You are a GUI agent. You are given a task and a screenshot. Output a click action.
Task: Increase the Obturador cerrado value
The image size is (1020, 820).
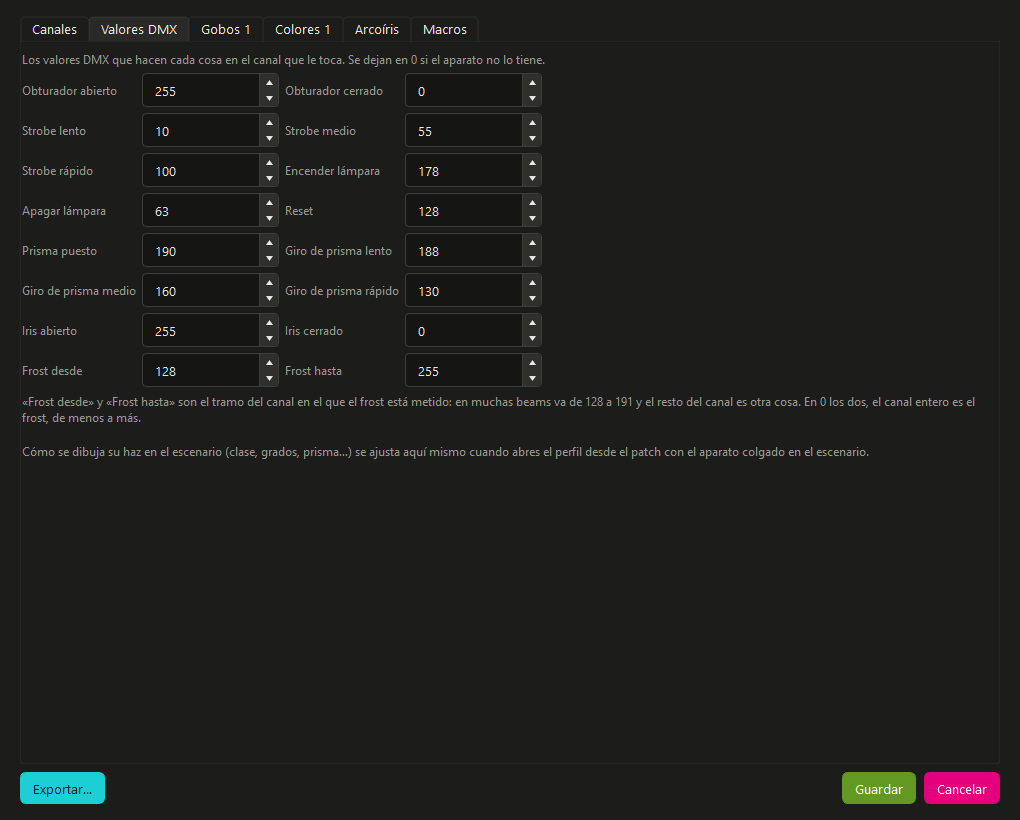pos(532,83)
